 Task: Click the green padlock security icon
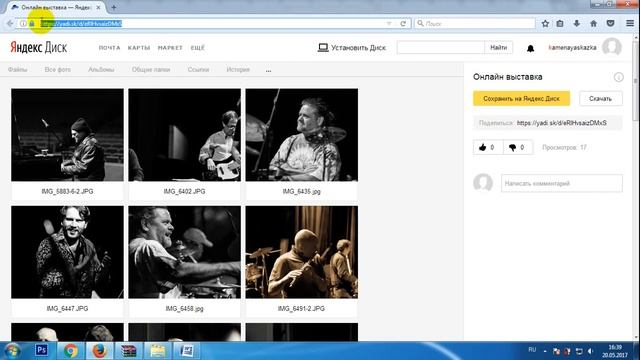click(x=32, y=24)
